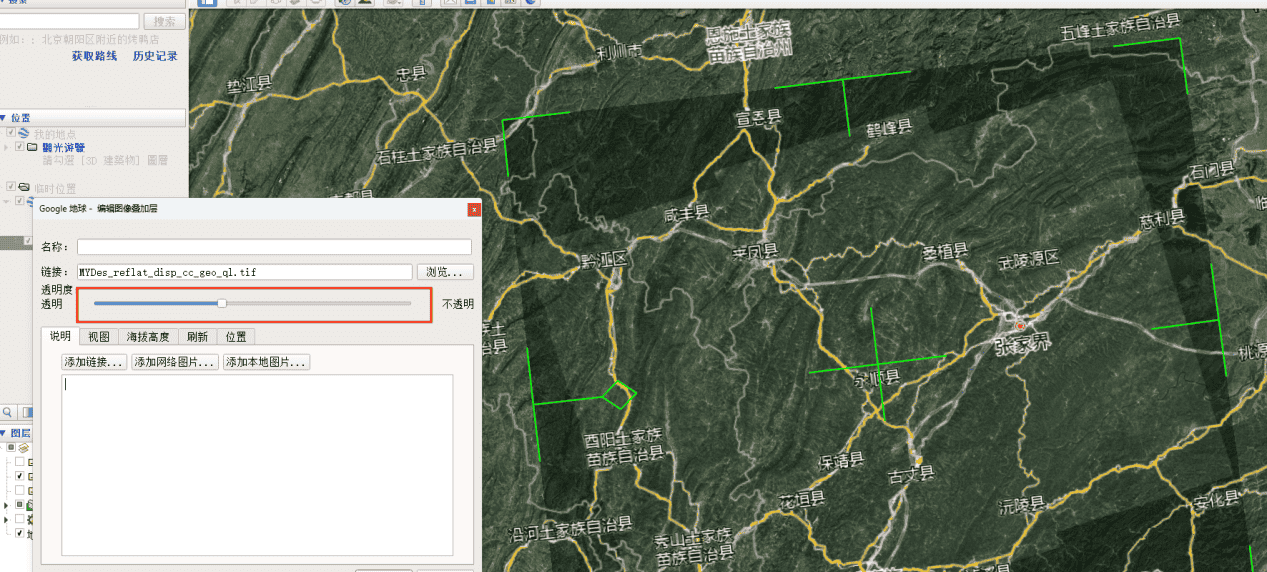Viewport: 1267px width, 572px height.
Task: Switch to the 海拔高度 tab
Action: point(148,337)
